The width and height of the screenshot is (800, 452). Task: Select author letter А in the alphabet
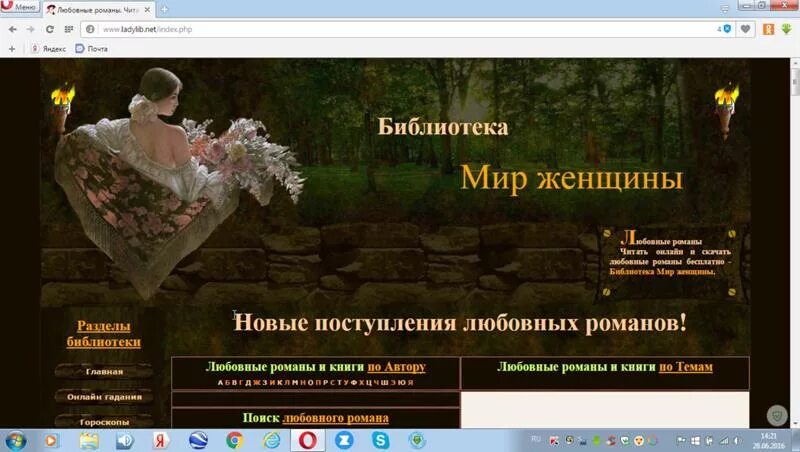220,383
